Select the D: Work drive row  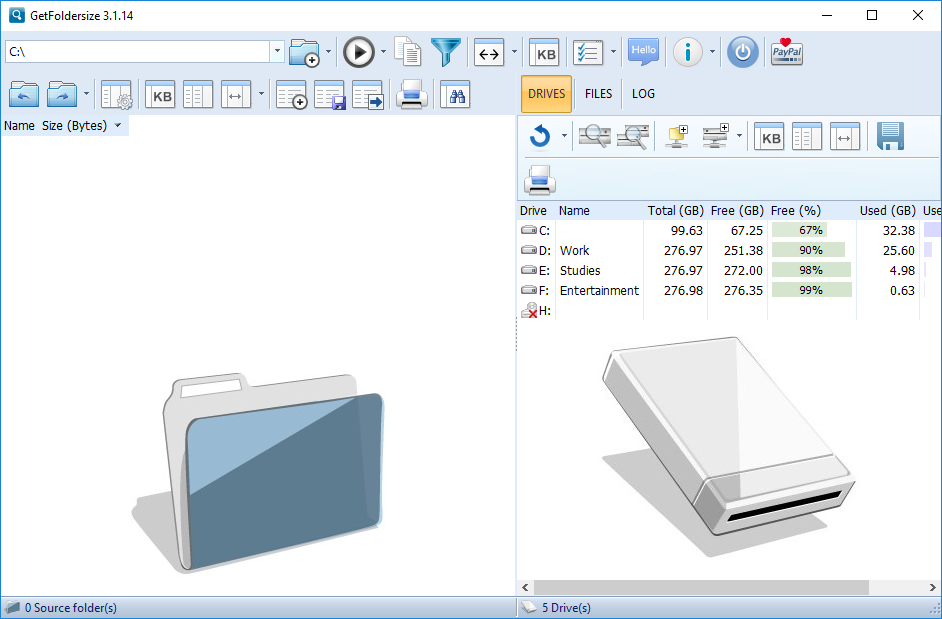pos(729,251)
